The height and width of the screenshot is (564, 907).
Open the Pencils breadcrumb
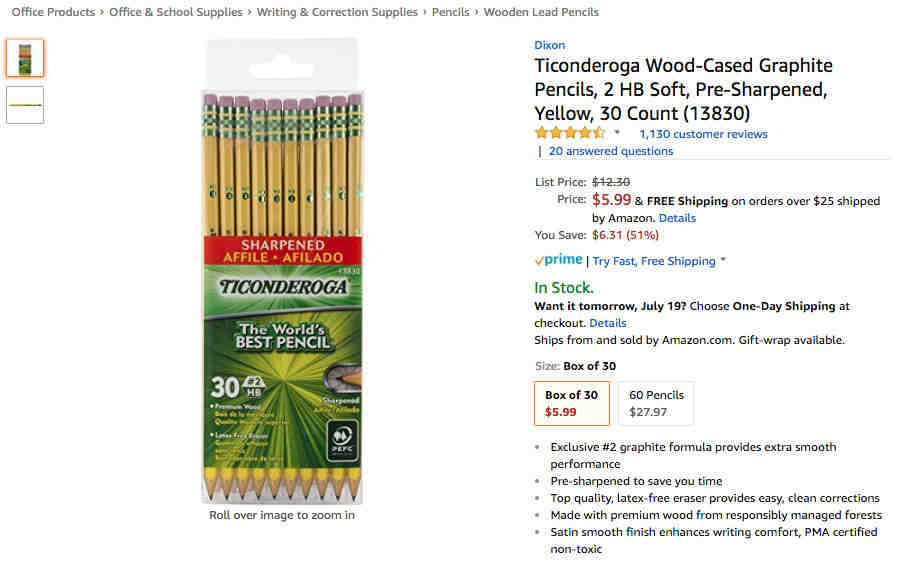[451, 12]
